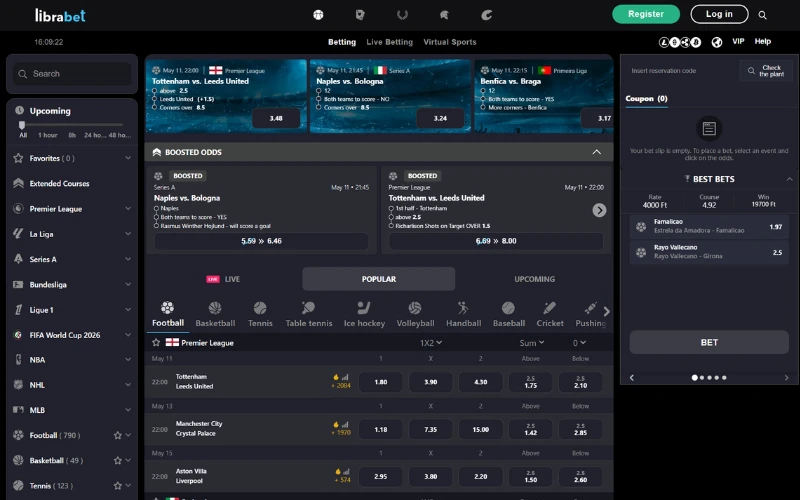Viewport: 800px width, 500px height.
Task: Switch to LIVE events tab
Action: pos(223,279)
